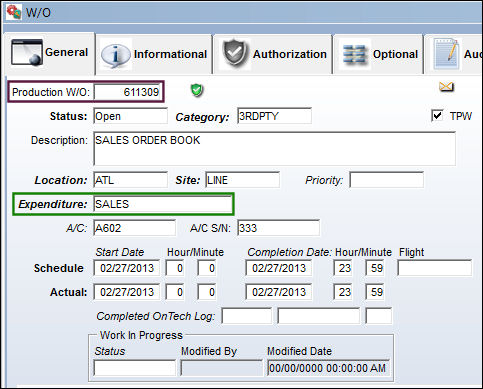This screenshot has height=389, width=483.
Task: Click the Actual completion Hour field 23
Action: (x=343, y=292)
